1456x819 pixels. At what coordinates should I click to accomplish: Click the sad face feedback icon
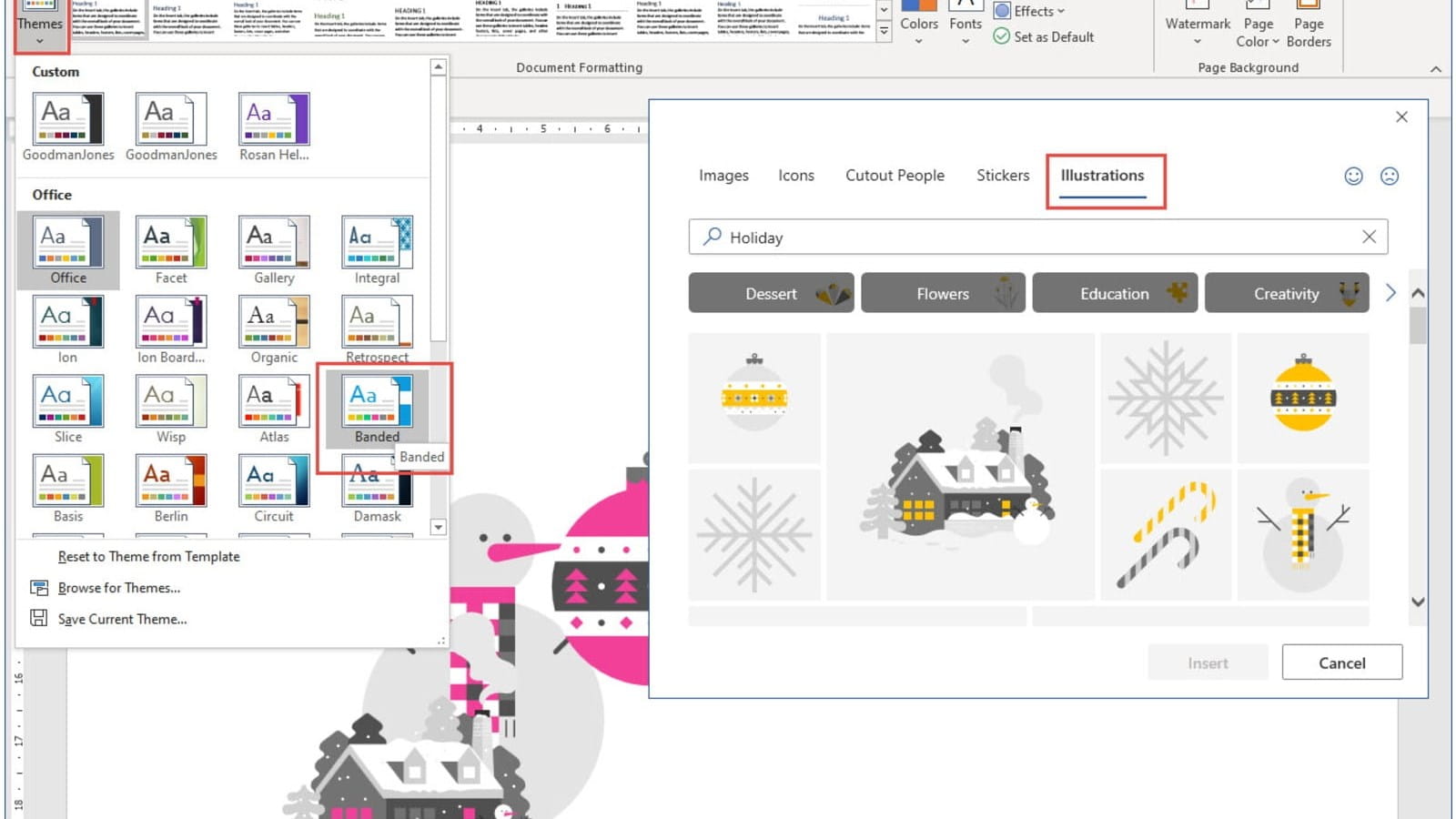click(1389, 177)
